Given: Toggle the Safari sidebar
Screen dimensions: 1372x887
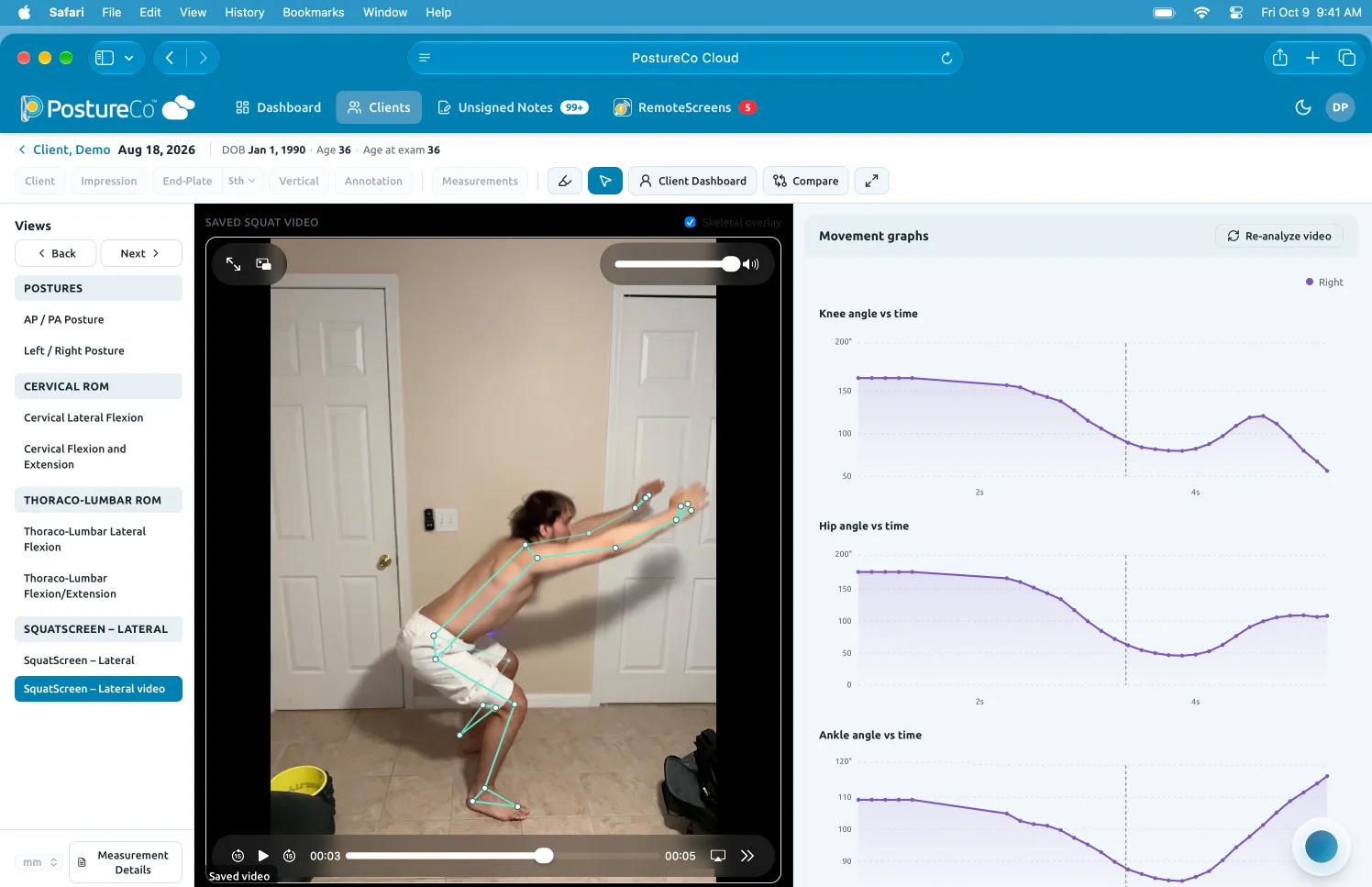Looking at the screenshot, I should [x=105, y=58].
